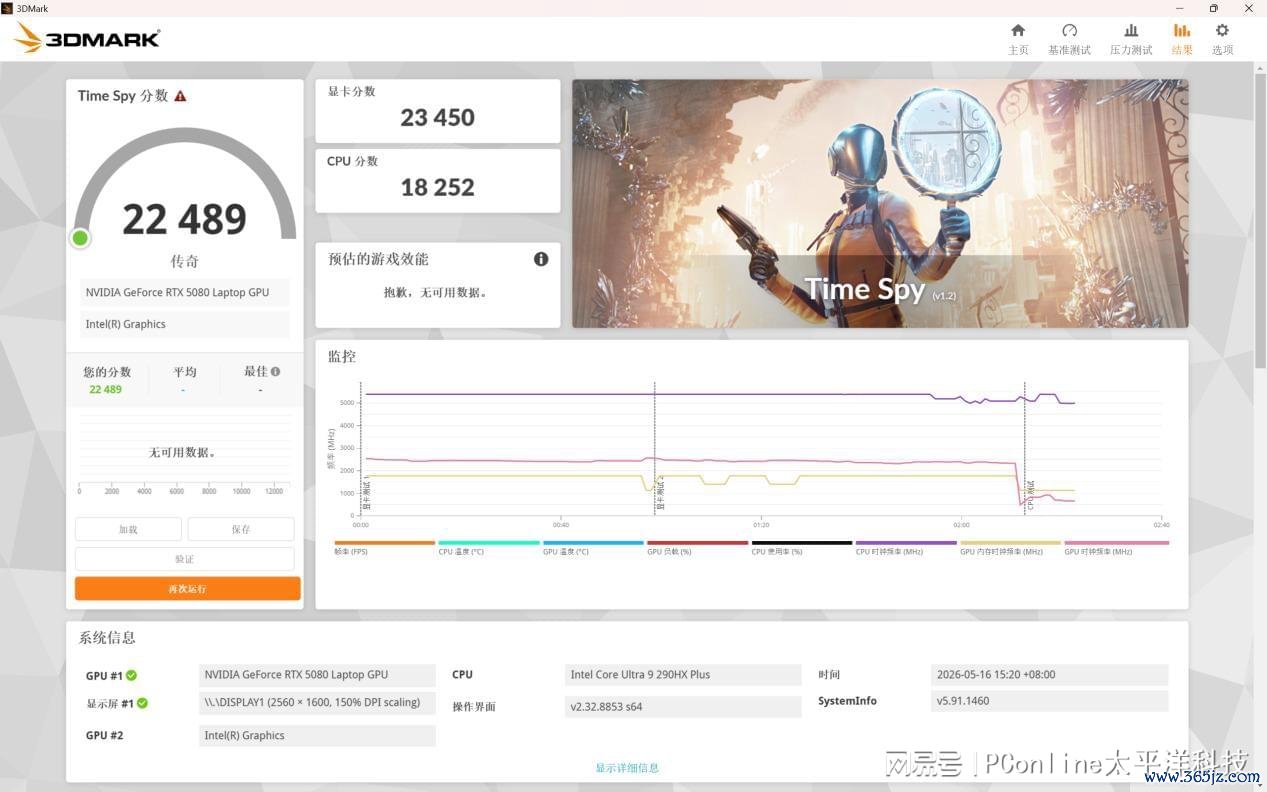This screenshot has width=1267, height=792.
Task: Click the 验证 validate button
Action: 185,559
